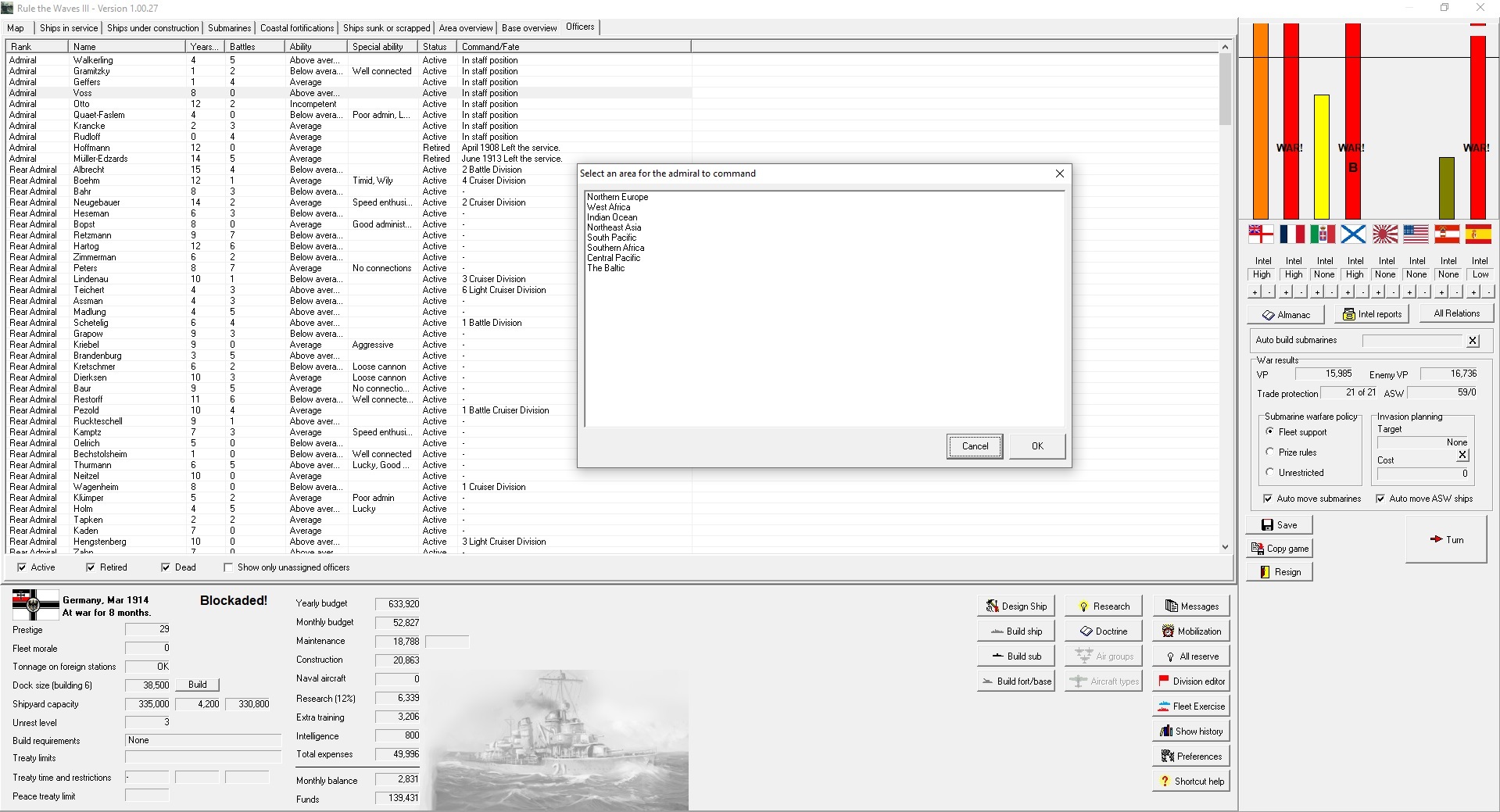This screenshot has width=1500, height=812.
Task: Open the Base overview tab
Action: 529,28
